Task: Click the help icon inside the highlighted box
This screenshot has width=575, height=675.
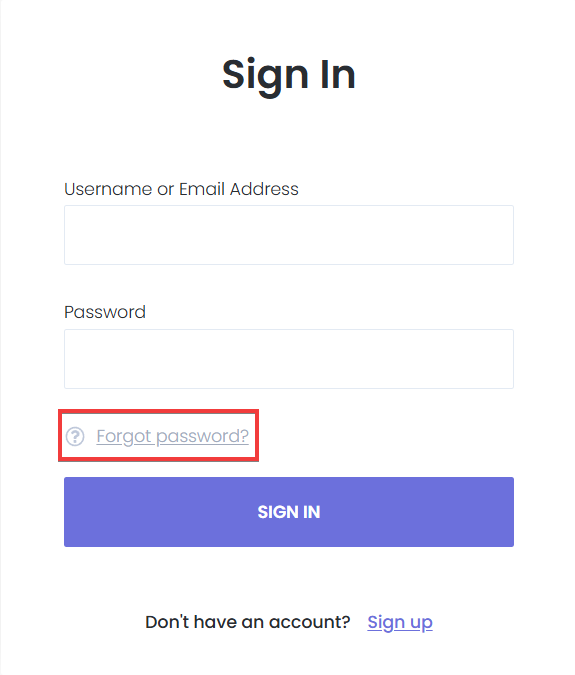Action: pyautogui.click(x=75, y=437)
